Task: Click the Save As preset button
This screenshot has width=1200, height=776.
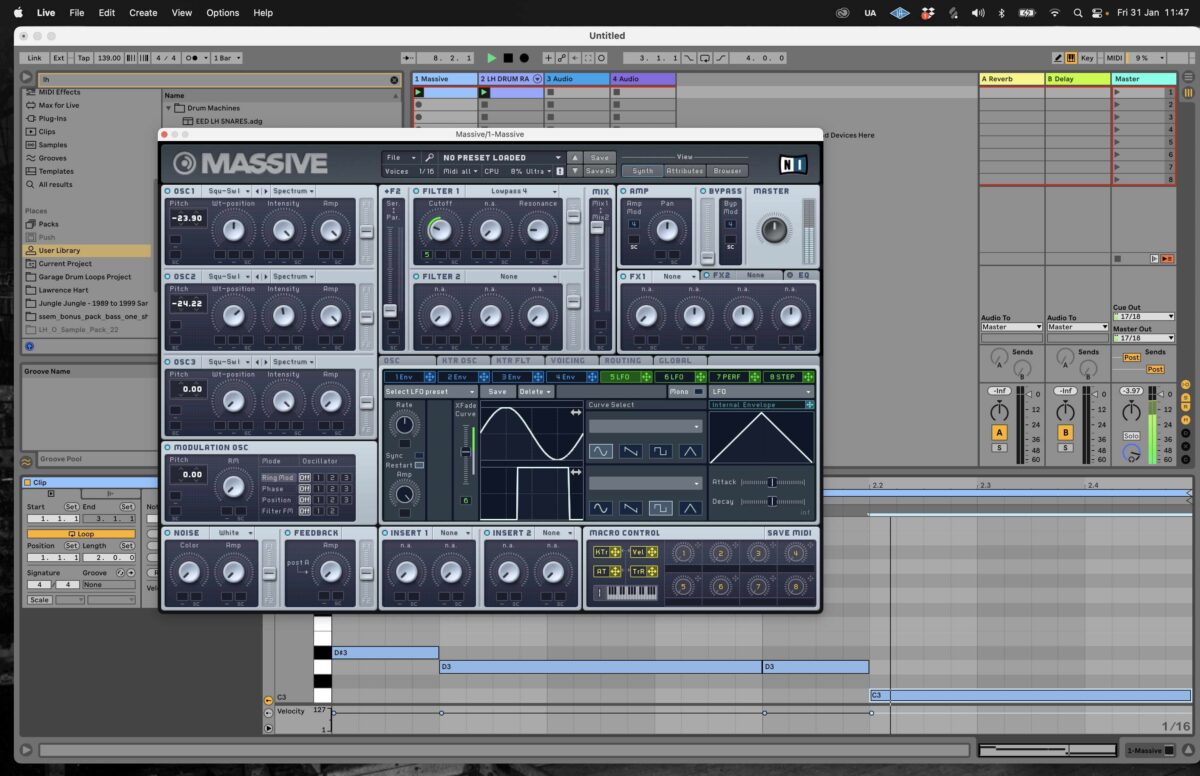Action: click(x=599, y=171)
